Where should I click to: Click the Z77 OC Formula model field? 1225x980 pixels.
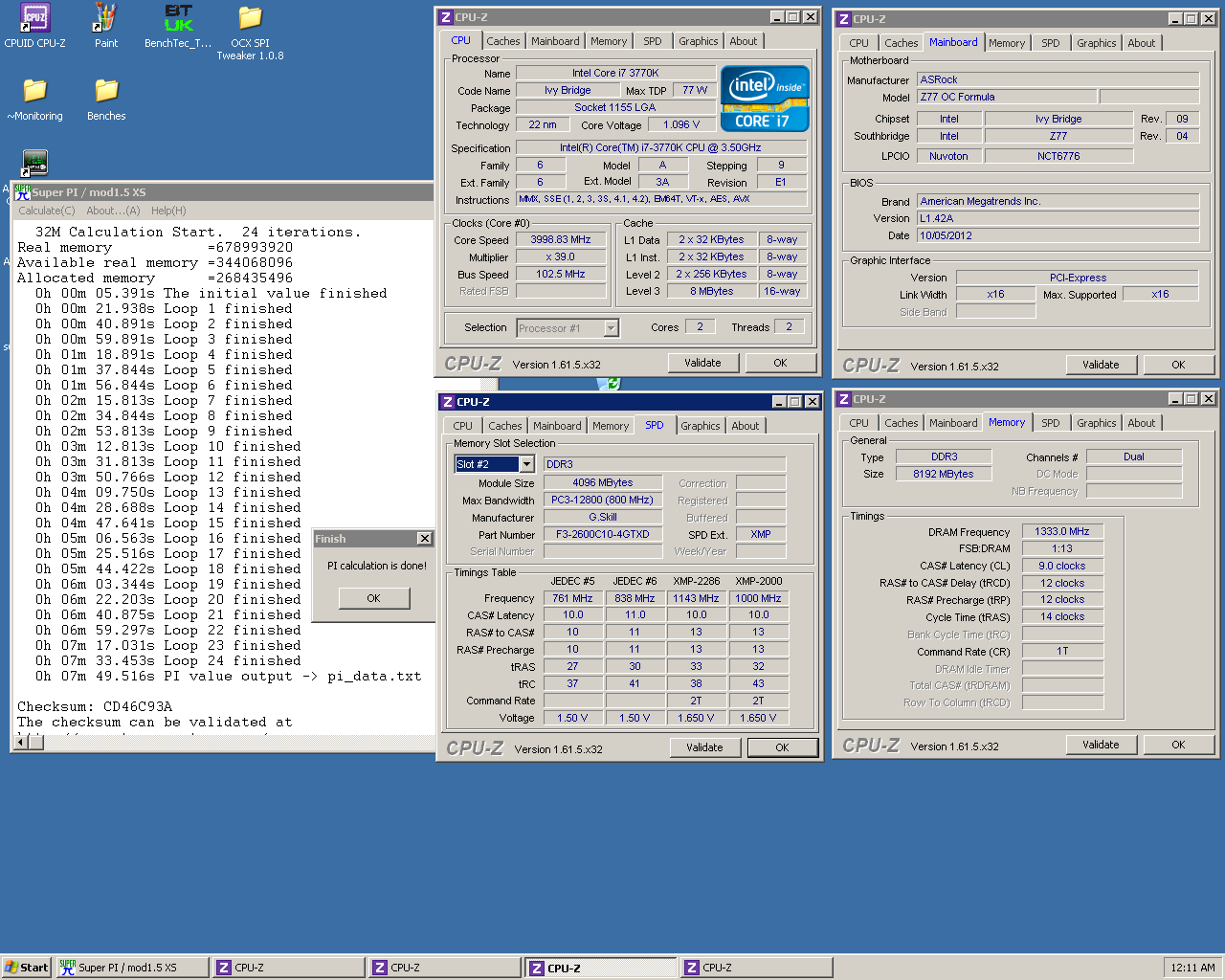coord(1007,97)
